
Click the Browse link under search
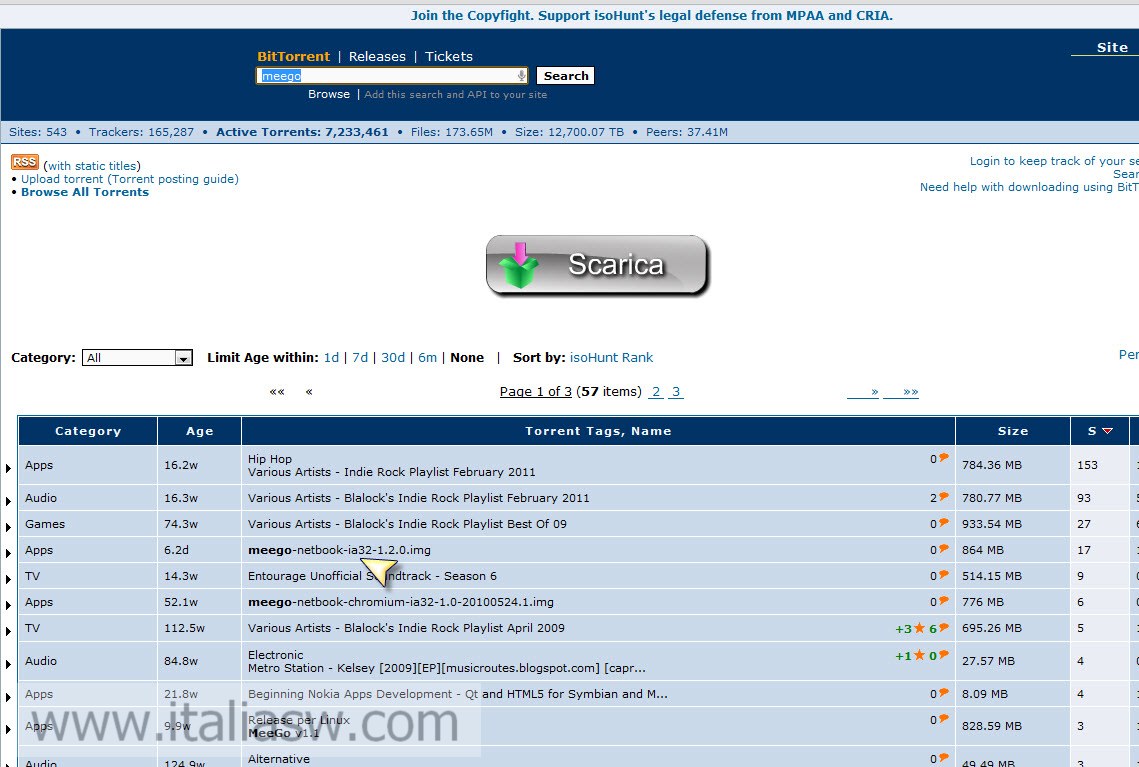point(329,94)
